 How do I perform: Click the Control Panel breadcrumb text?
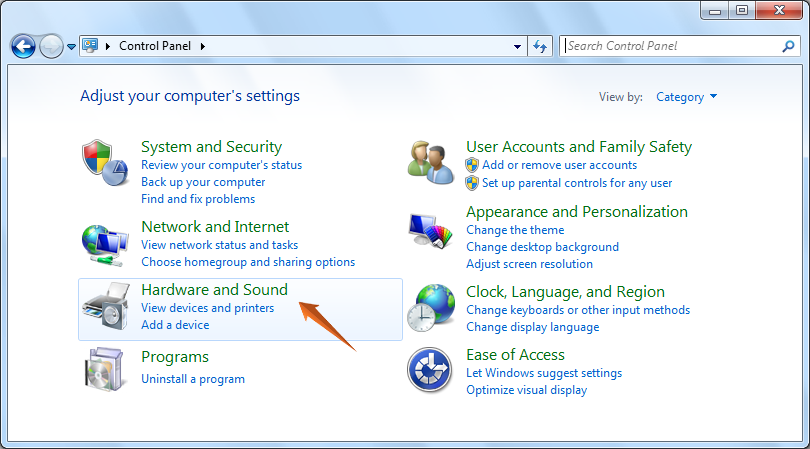[x=155, y=46]
